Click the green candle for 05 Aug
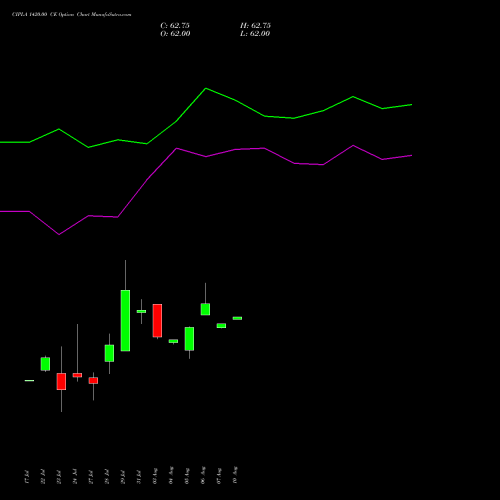Screen dimensions: 500x500 click(x=189, y=339)
